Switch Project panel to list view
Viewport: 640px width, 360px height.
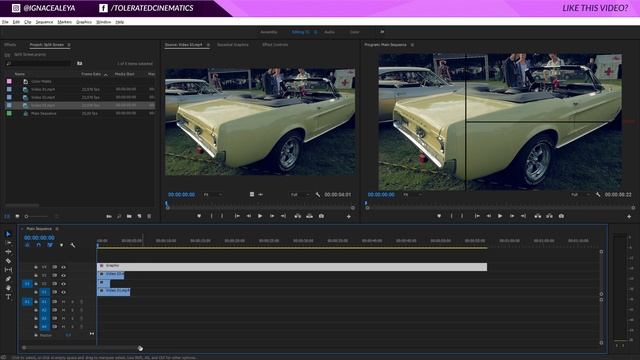[7, 216]
